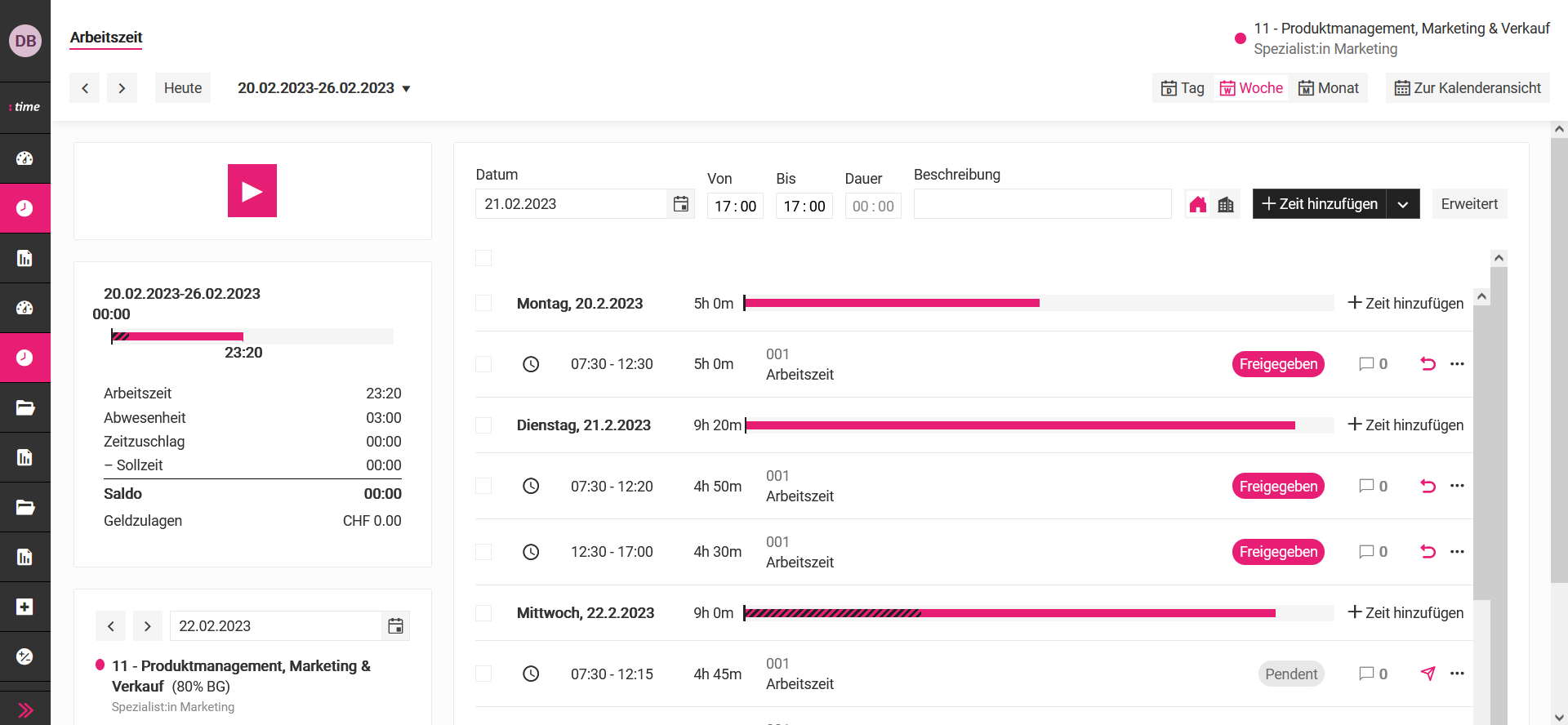Click the Erweitert button

point(1469,204)
